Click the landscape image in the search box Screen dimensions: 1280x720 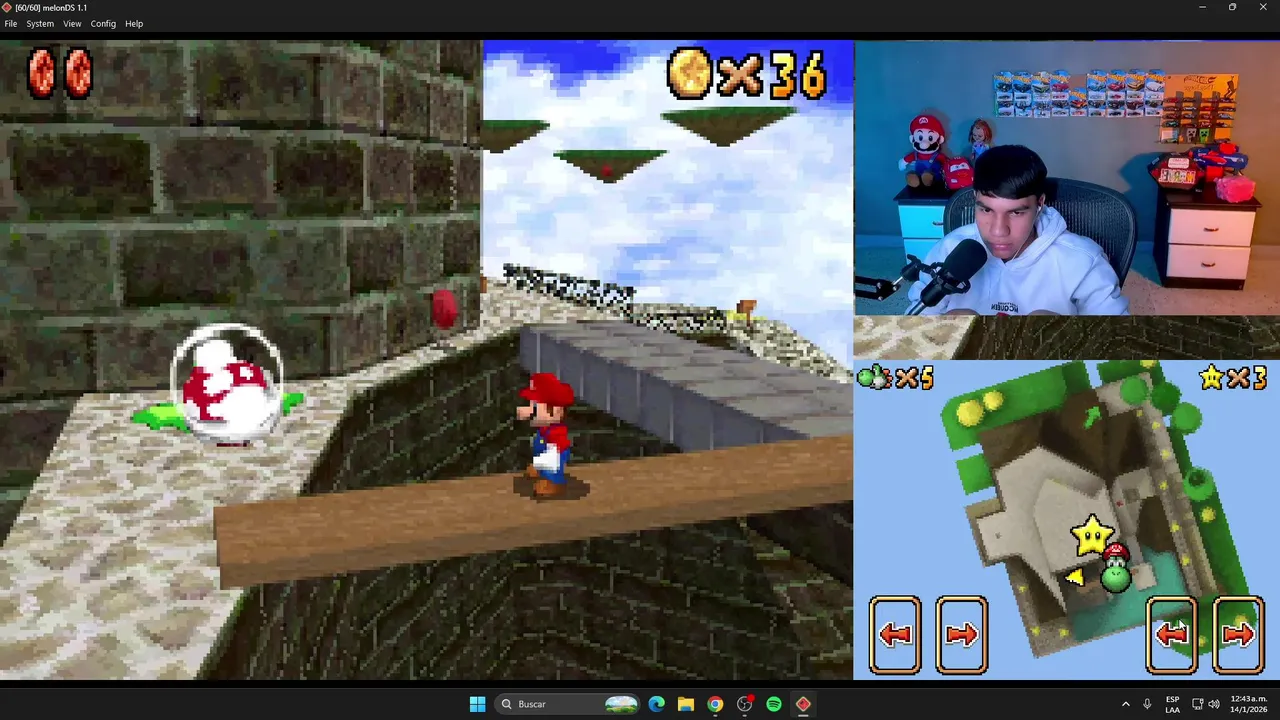point(620,704)
